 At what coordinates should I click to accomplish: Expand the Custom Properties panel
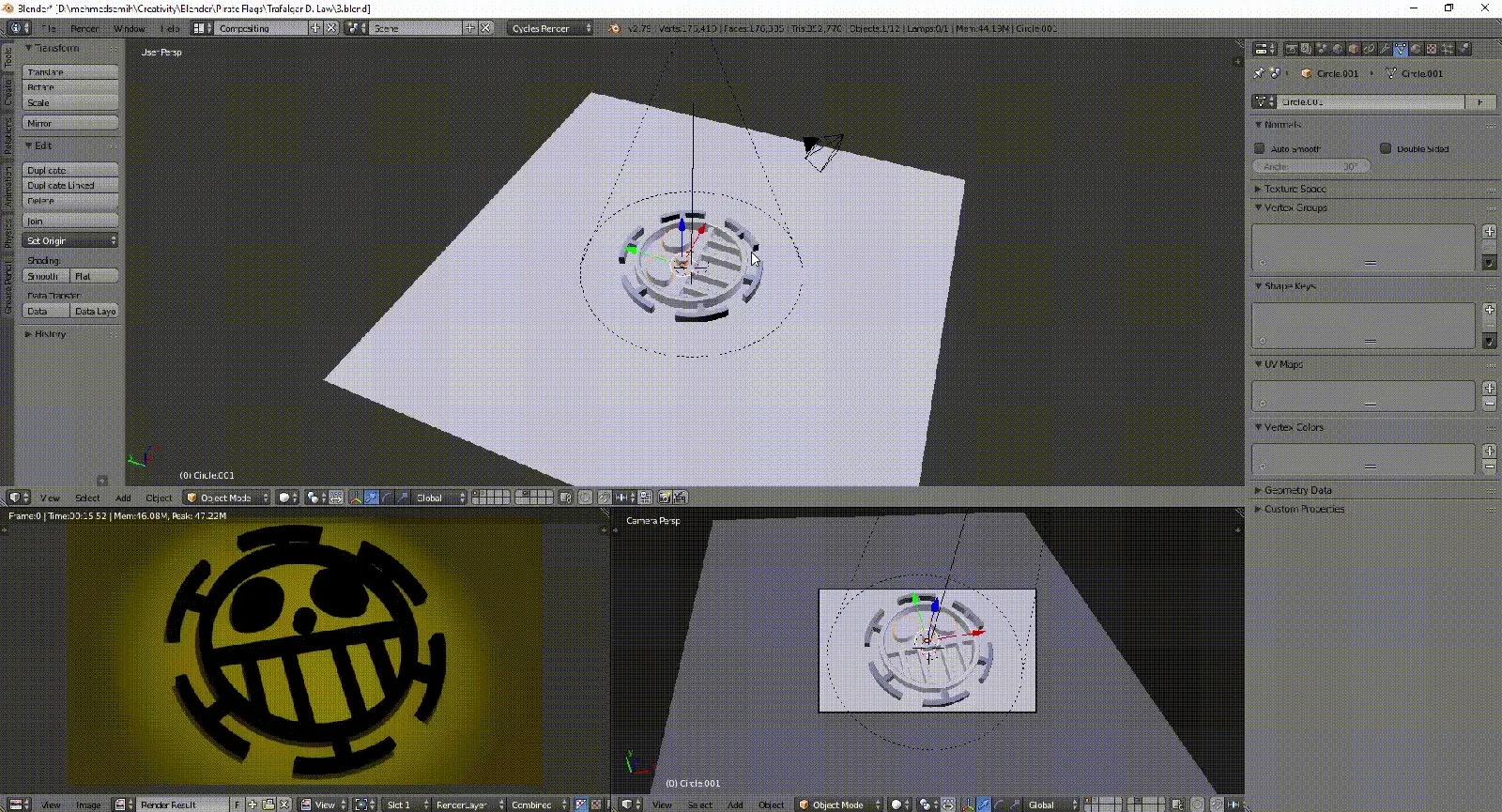coord(1305,509)
